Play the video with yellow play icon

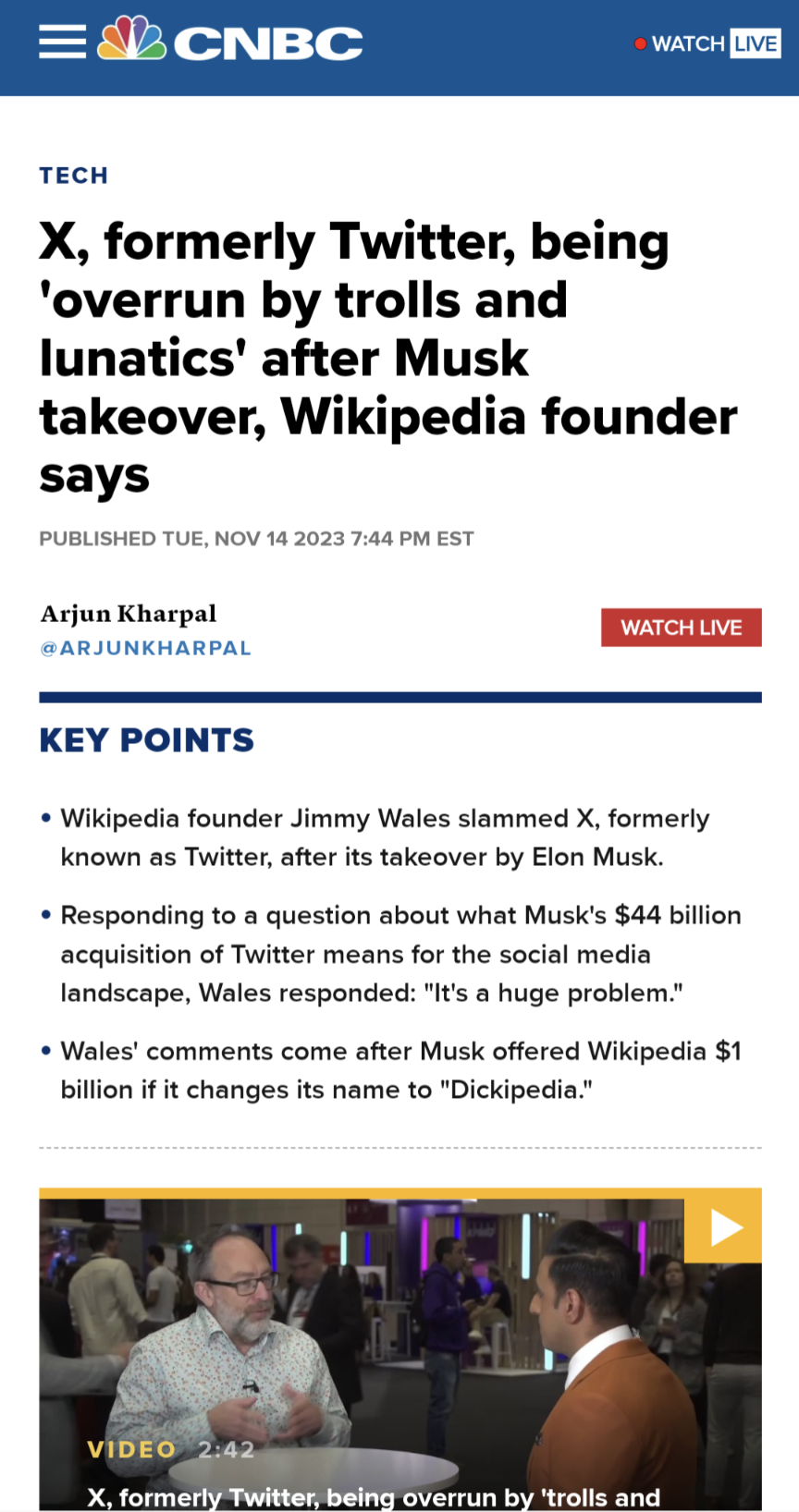(723, 1227)
